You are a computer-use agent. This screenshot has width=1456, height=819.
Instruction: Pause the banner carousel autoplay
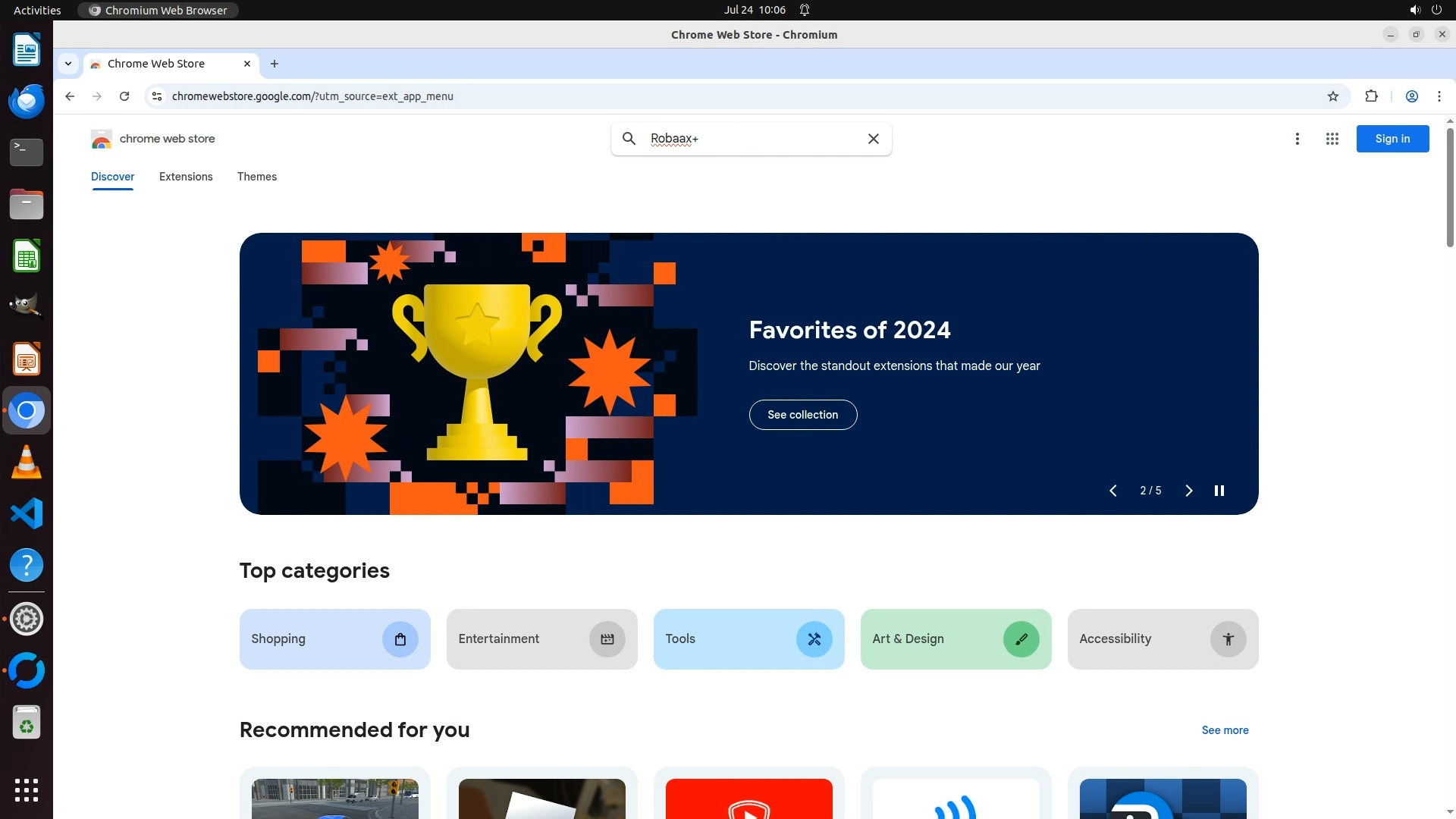(x=1219, y=491)
